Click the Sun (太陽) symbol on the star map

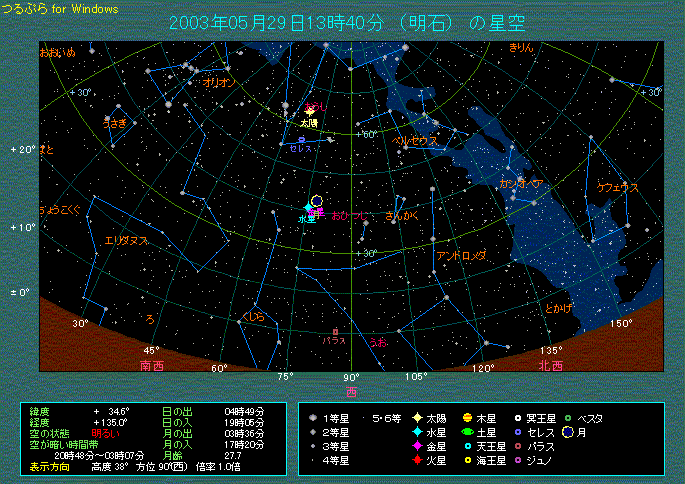click(311, 112)
